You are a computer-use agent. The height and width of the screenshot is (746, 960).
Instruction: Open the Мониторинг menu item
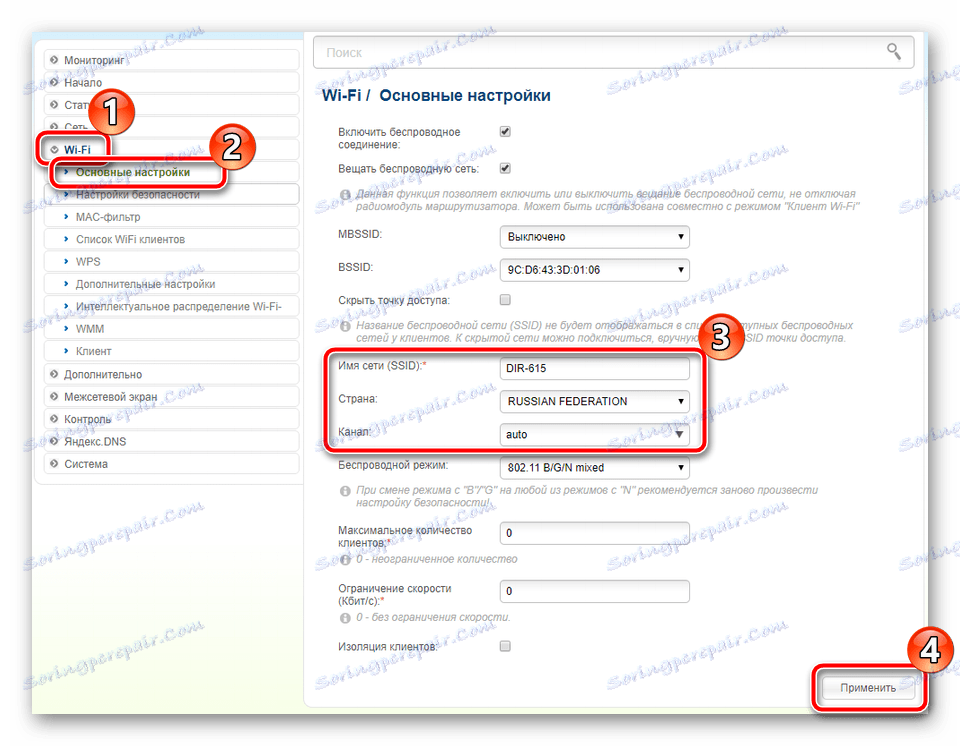coord(171,60)
